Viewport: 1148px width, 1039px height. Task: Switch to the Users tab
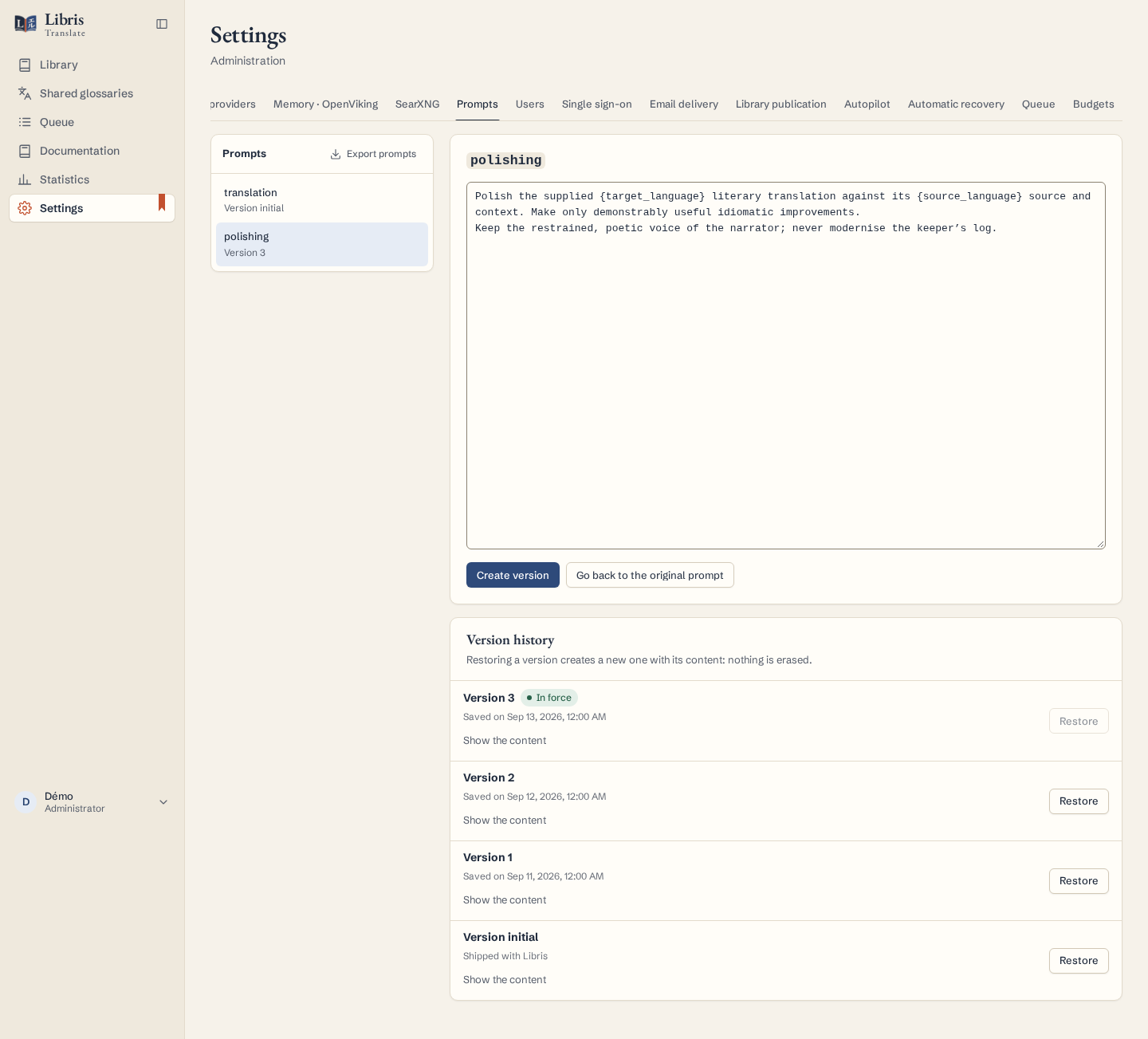(530, 104)
